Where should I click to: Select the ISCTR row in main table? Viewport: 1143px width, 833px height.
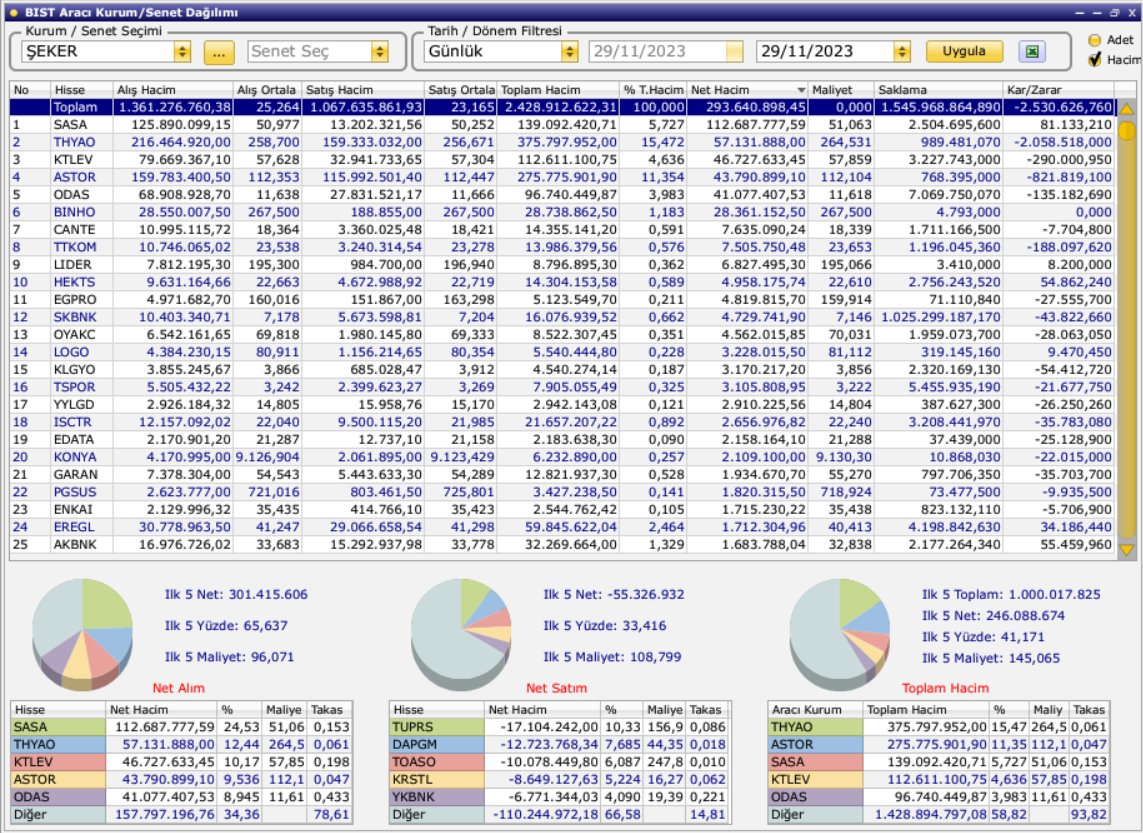coord(563,422)
